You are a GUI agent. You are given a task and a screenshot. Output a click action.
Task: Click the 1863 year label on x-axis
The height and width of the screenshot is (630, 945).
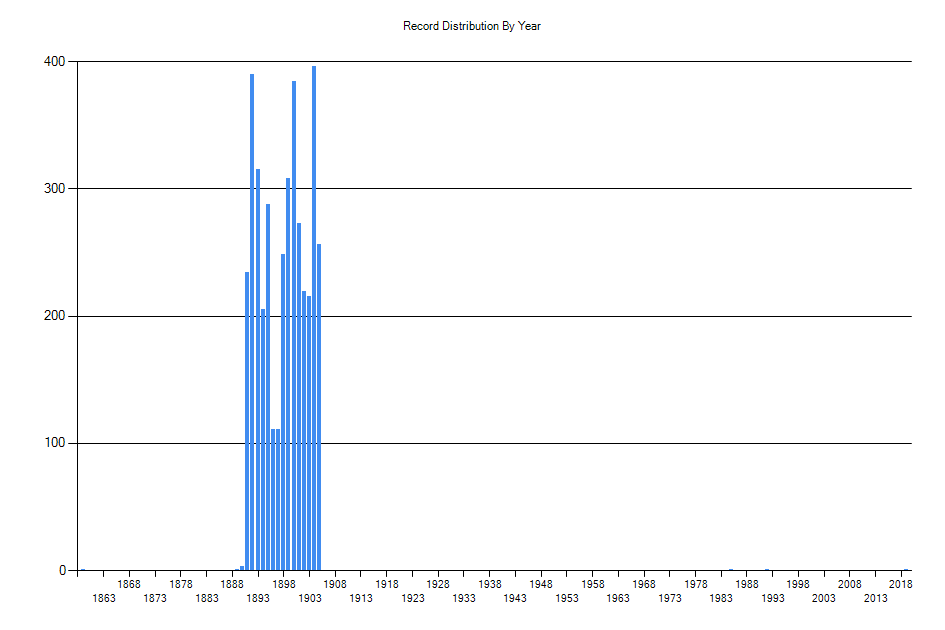[x=103, y=598]
